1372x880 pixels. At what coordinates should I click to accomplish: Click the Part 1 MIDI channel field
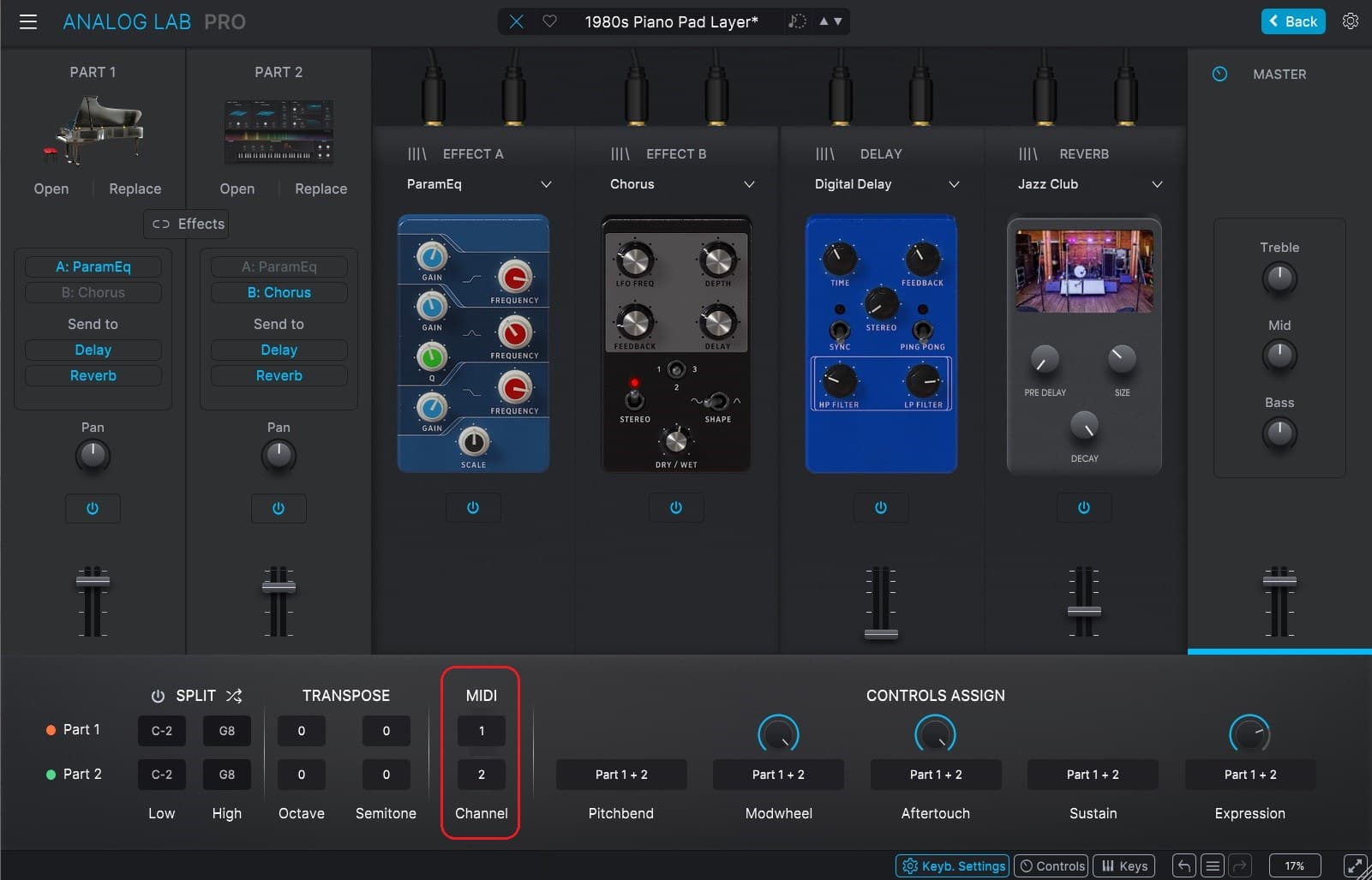pyautogui.click(x=481, y=731)
